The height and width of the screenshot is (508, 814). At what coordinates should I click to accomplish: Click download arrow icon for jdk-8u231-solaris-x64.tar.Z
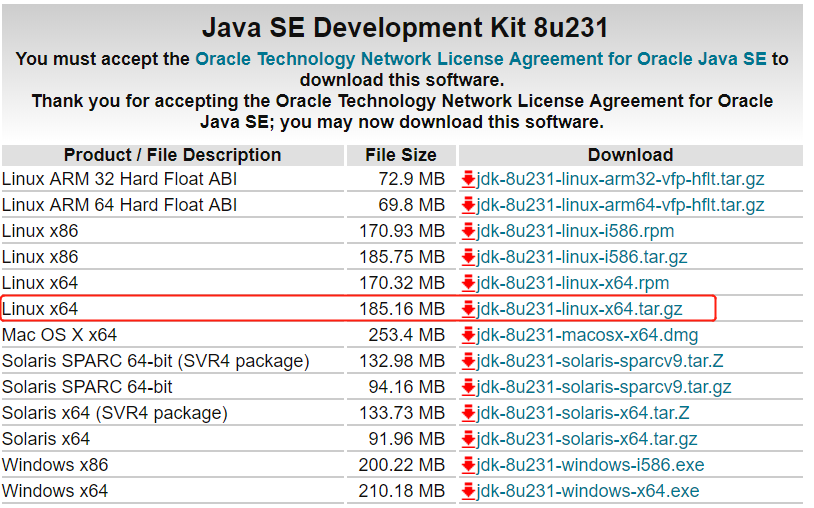pyautogui.click(x=468, y=413)
